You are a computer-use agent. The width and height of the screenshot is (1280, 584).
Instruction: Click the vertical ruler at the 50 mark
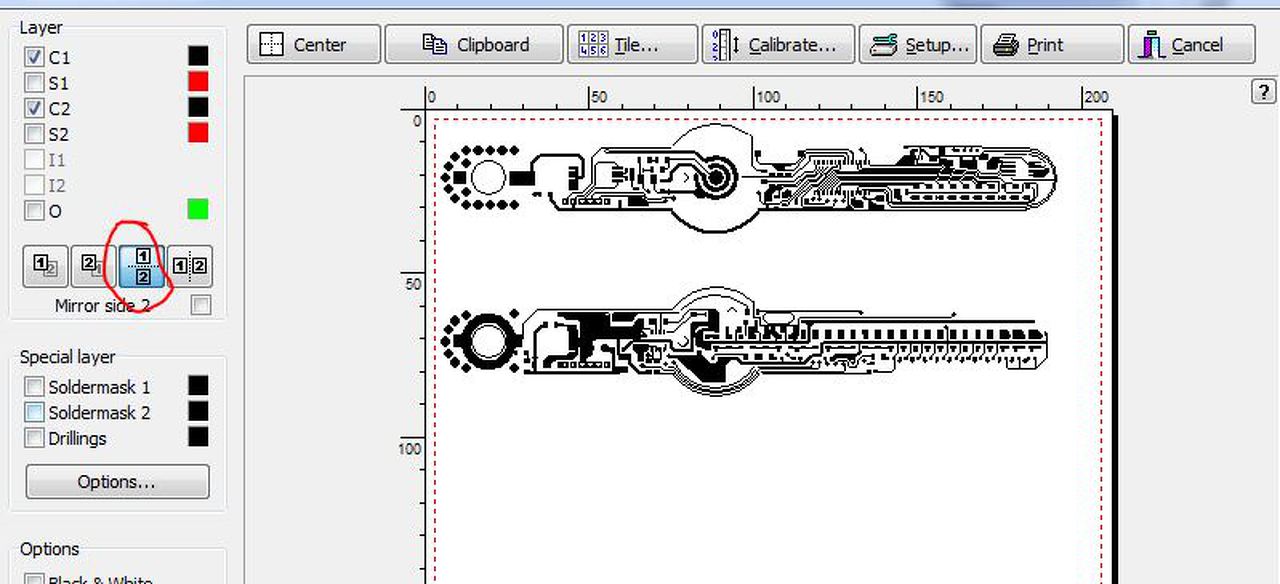(x=414, y=284)
